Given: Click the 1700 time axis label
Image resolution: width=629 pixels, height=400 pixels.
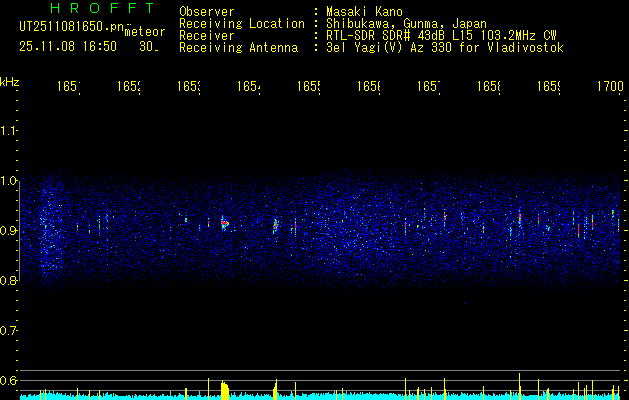Looking at the screenshot, I should pyautogui.click(x=610, y=86).
